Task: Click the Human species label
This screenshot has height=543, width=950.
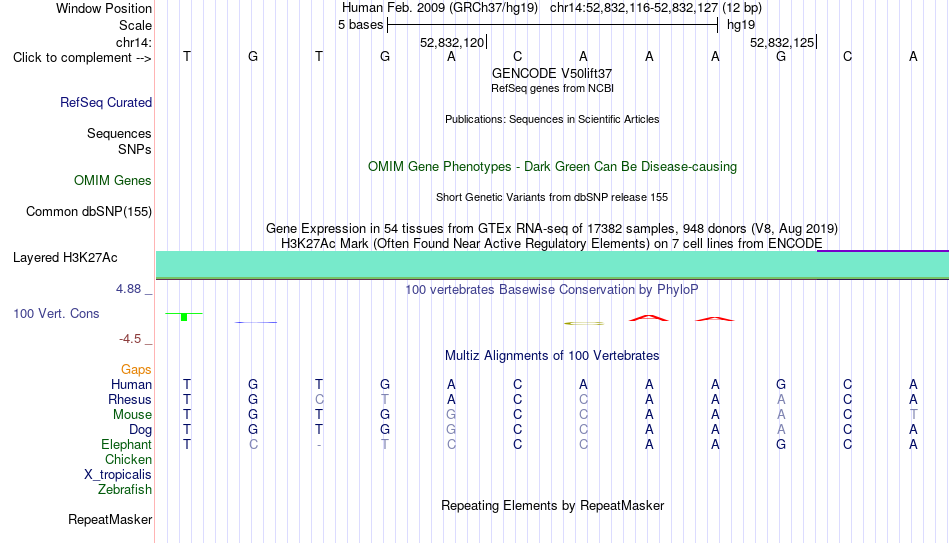Action: [x=131, y=385]
